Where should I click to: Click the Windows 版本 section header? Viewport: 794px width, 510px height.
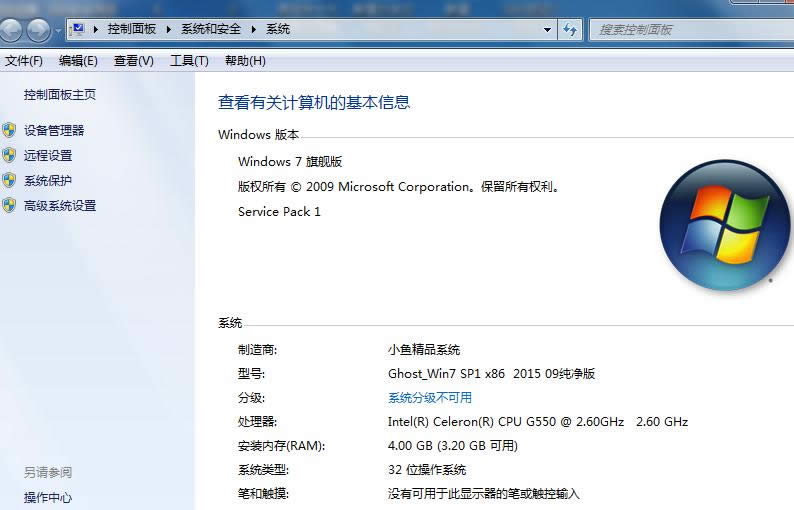coord(259,135)
